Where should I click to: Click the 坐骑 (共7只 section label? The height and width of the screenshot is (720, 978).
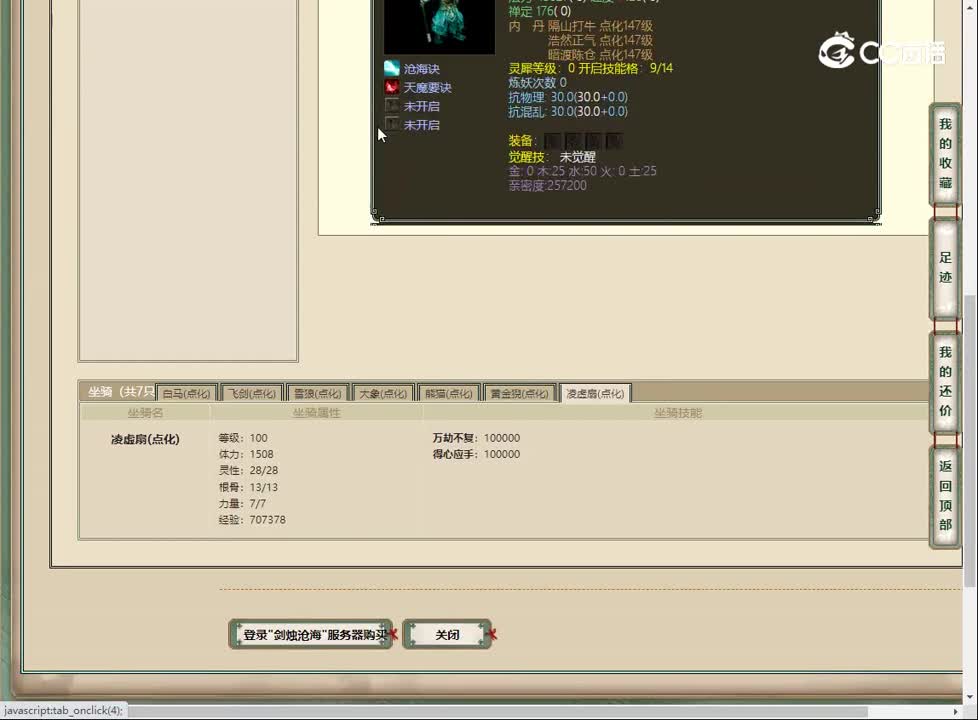tap(121, 392)
